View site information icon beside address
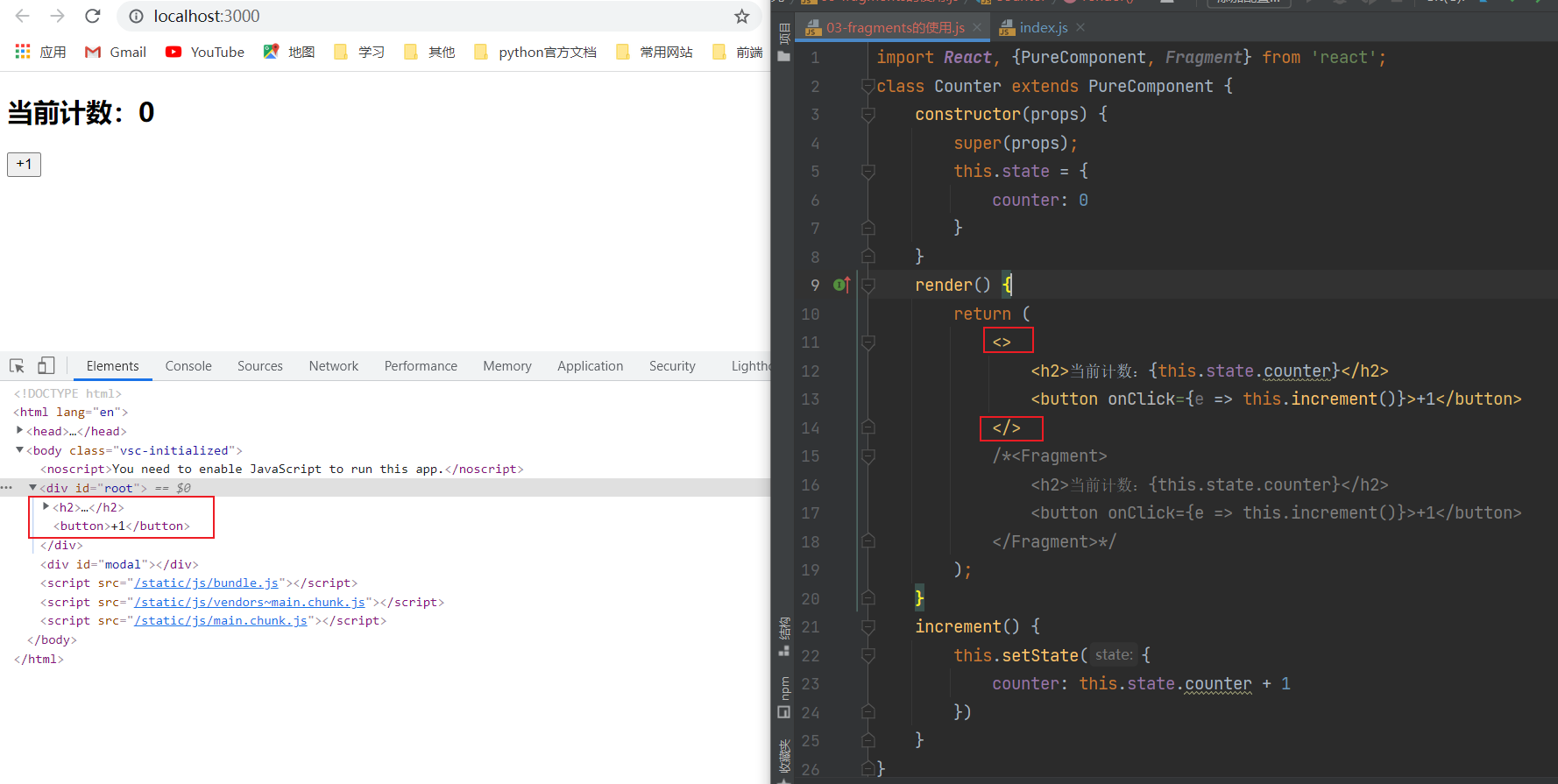The width and height of the screenshot is (1558, 784). (136, 16)
